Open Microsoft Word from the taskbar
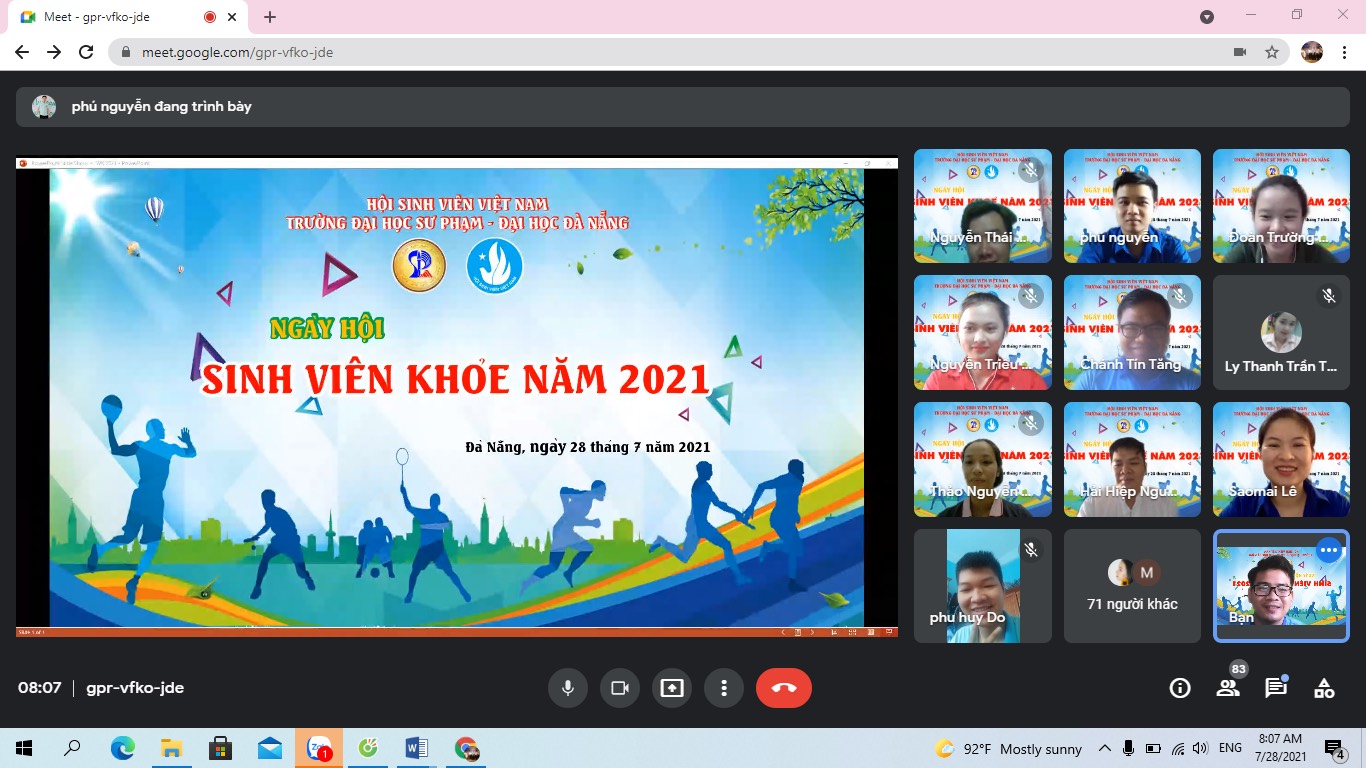 [x=416, y=748]
